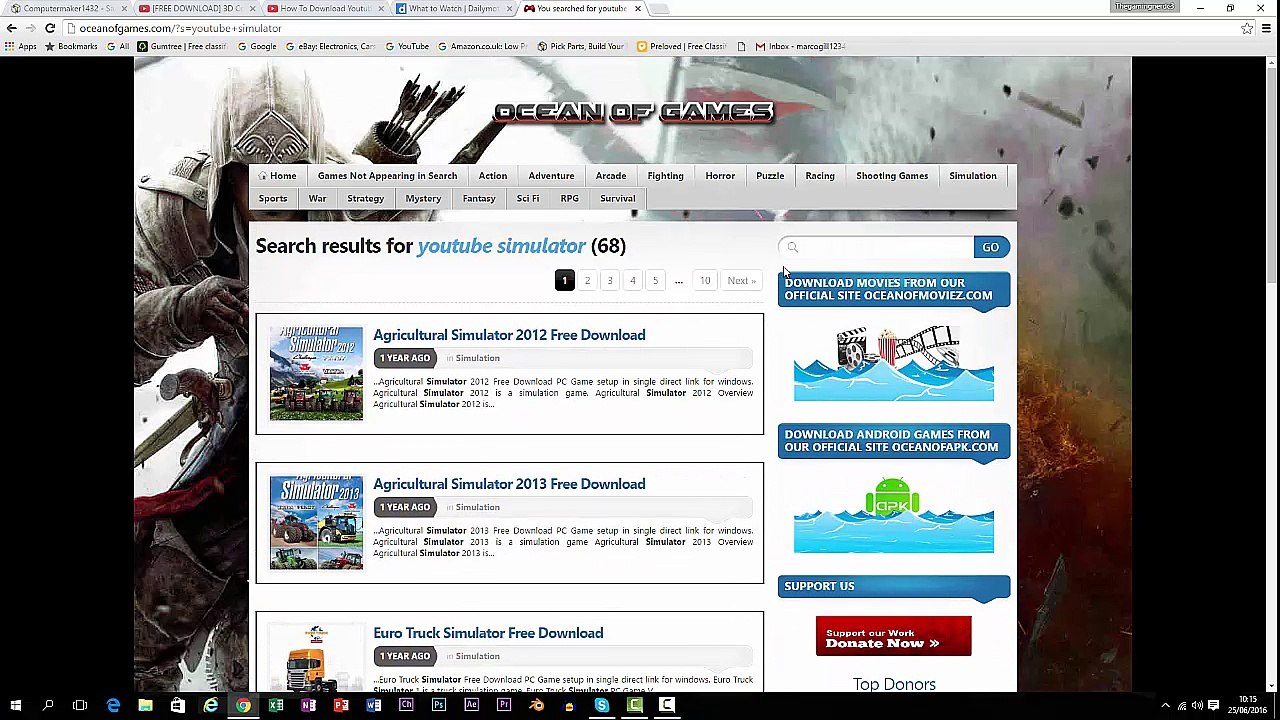Select the Adventure category

(551, 176)
